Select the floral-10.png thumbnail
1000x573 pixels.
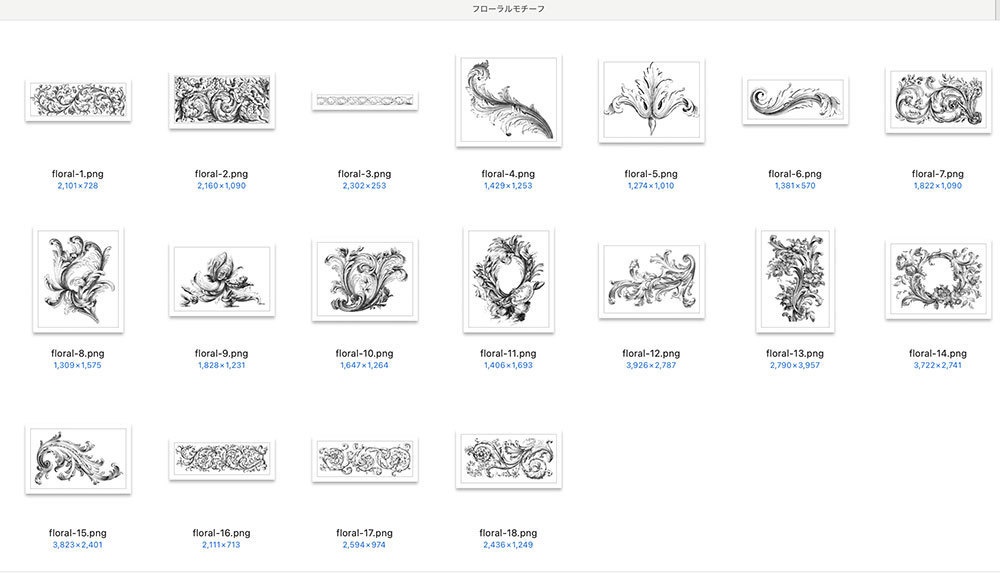pyautogui.click(x=365, y=279)
